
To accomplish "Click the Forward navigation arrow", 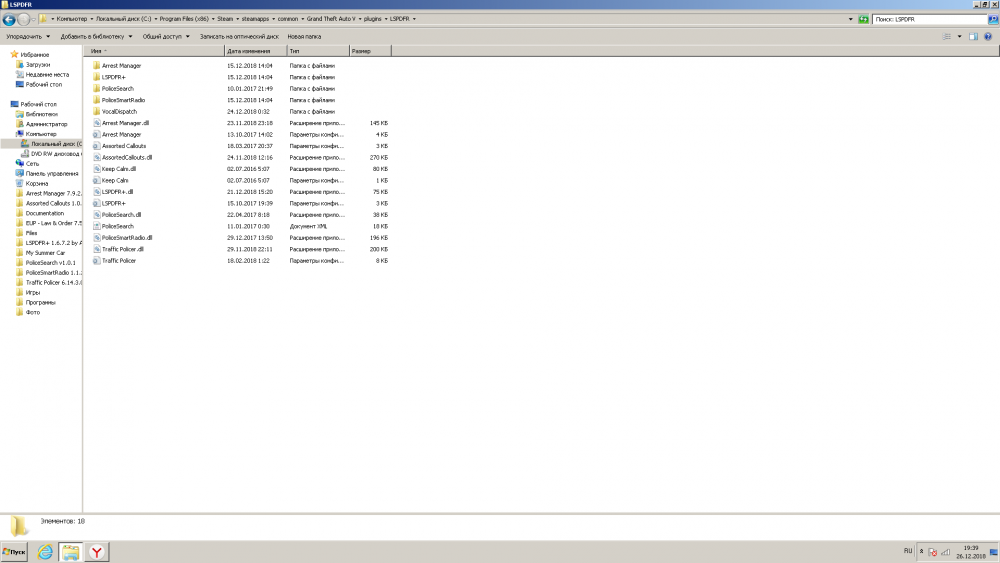I will coord(24,19).
